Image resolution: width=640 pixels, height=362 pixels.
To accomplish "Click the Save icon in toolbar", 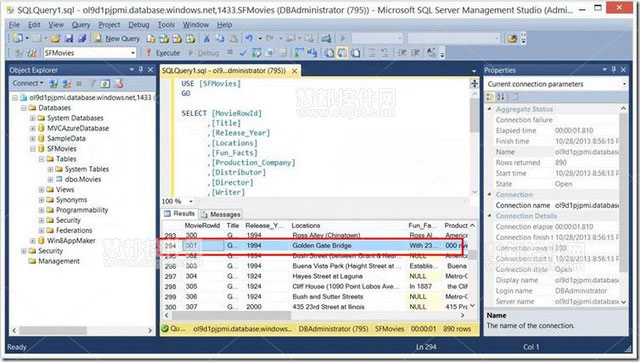I will [x=69, y=39].
